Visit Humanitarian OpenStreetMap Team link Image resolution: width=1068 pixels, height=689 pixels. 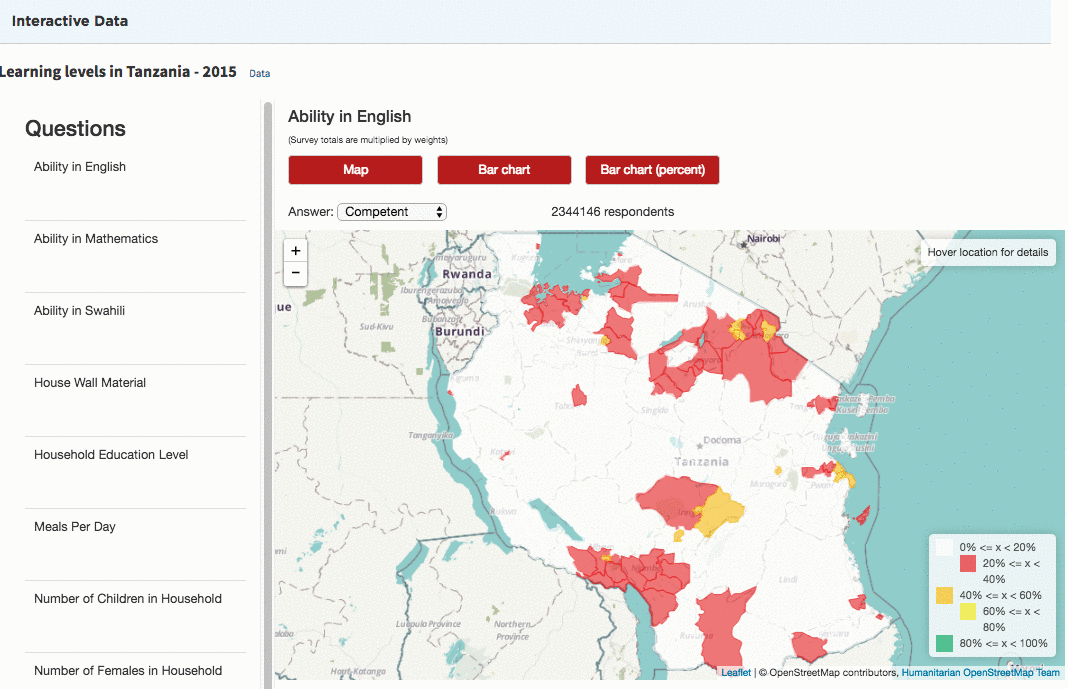[980, 673]
